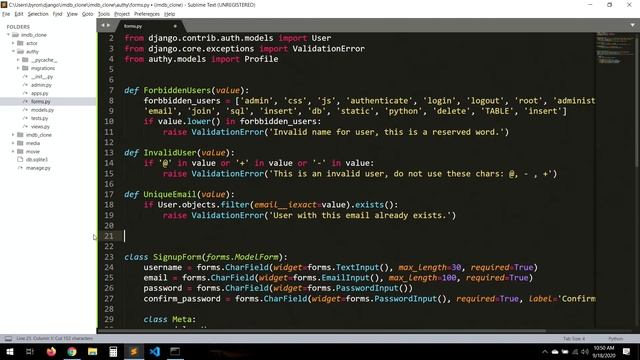Collapse the imdb_clone root folder

[8, 35]
